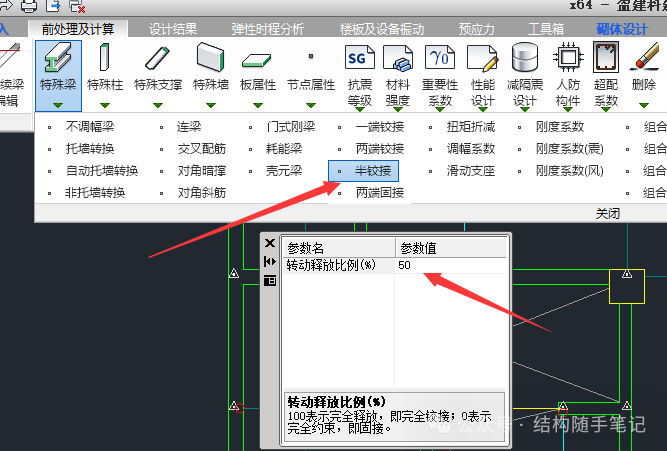Click the 节点属性 node property icon
667x451 pixels.
point(311,56)
